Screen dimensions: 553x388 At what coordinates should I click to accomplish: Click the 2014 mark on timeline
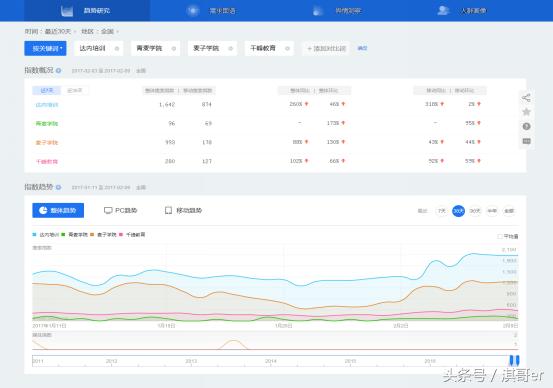point(271,361)
